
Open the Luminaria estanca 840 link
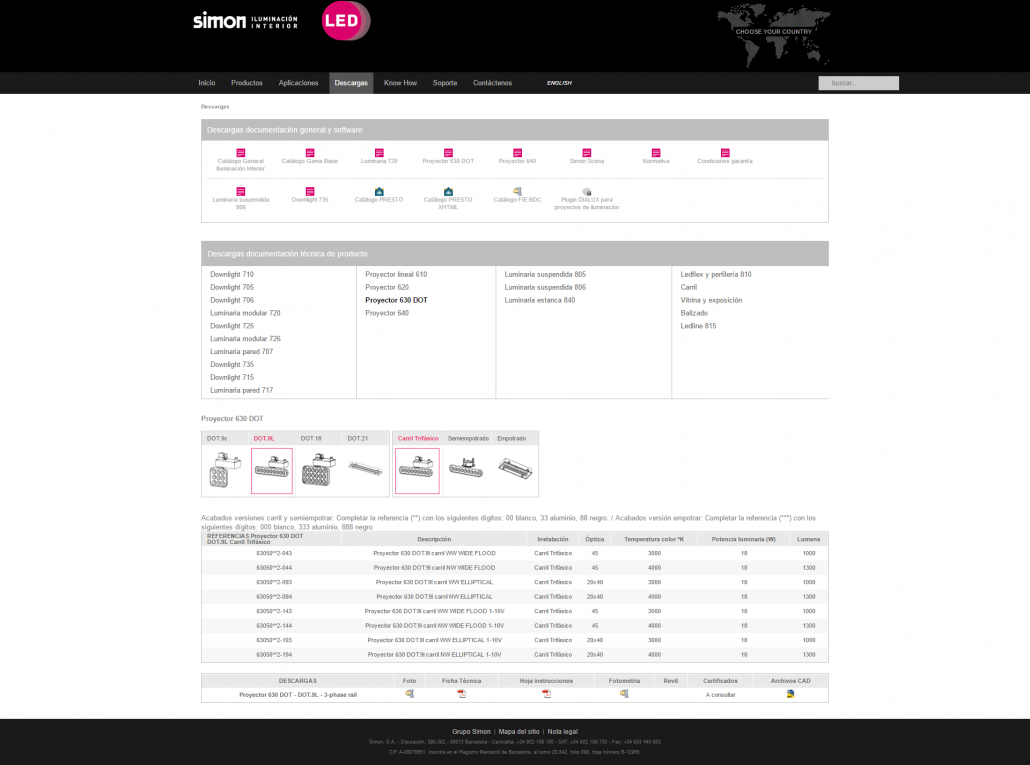pos(540,300)
